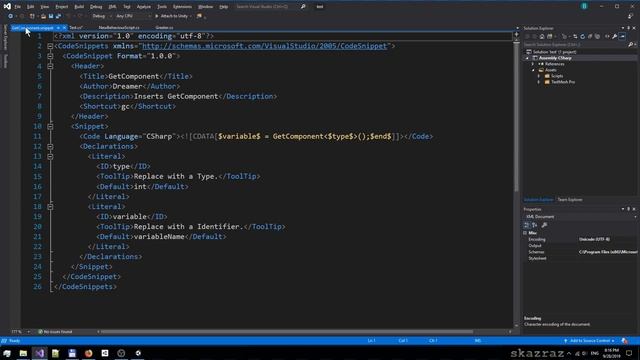
Task: Click the Open File toolbar icon
Action: pyautogui.click(x=43, y=16)
